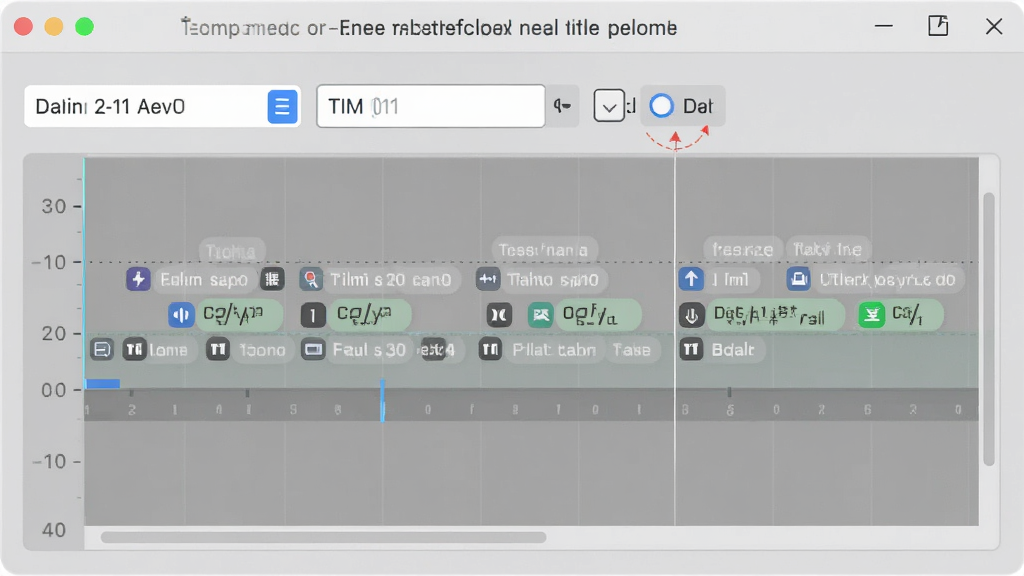Click the red magnifier icon beside Tilmi s 20
The image size is (1024, 576).
click(312, 280)
